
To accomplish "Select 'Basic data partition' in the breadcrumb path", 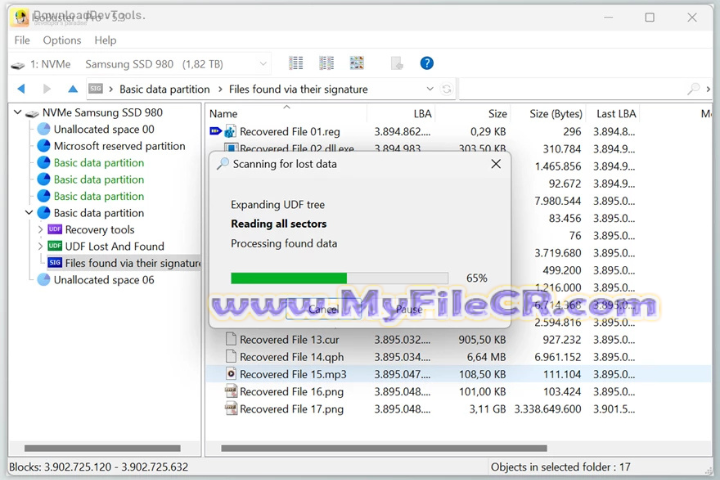I will click(164, 89).
